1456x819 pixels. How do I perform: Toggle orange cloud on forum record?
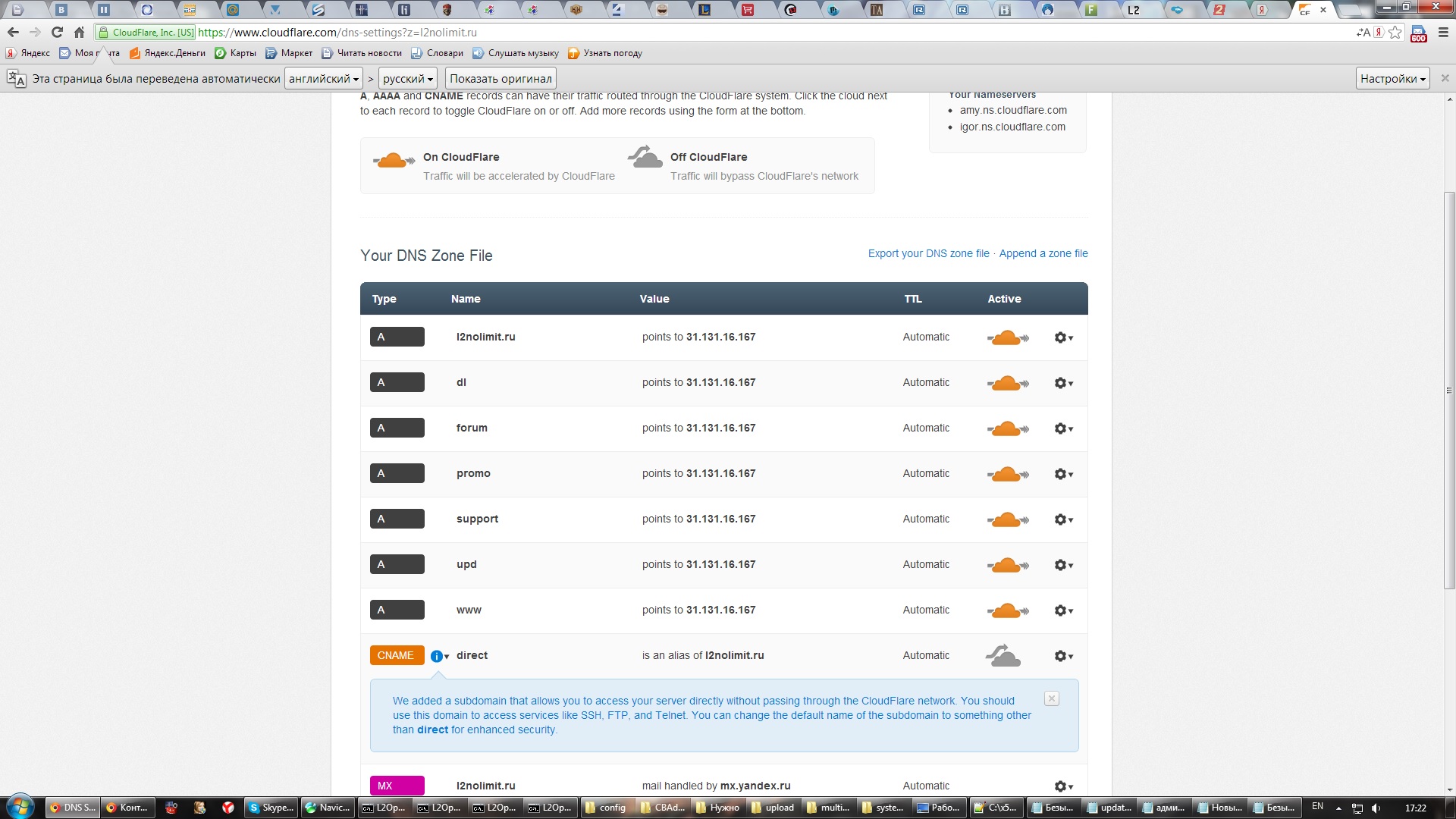[1007, 428]
